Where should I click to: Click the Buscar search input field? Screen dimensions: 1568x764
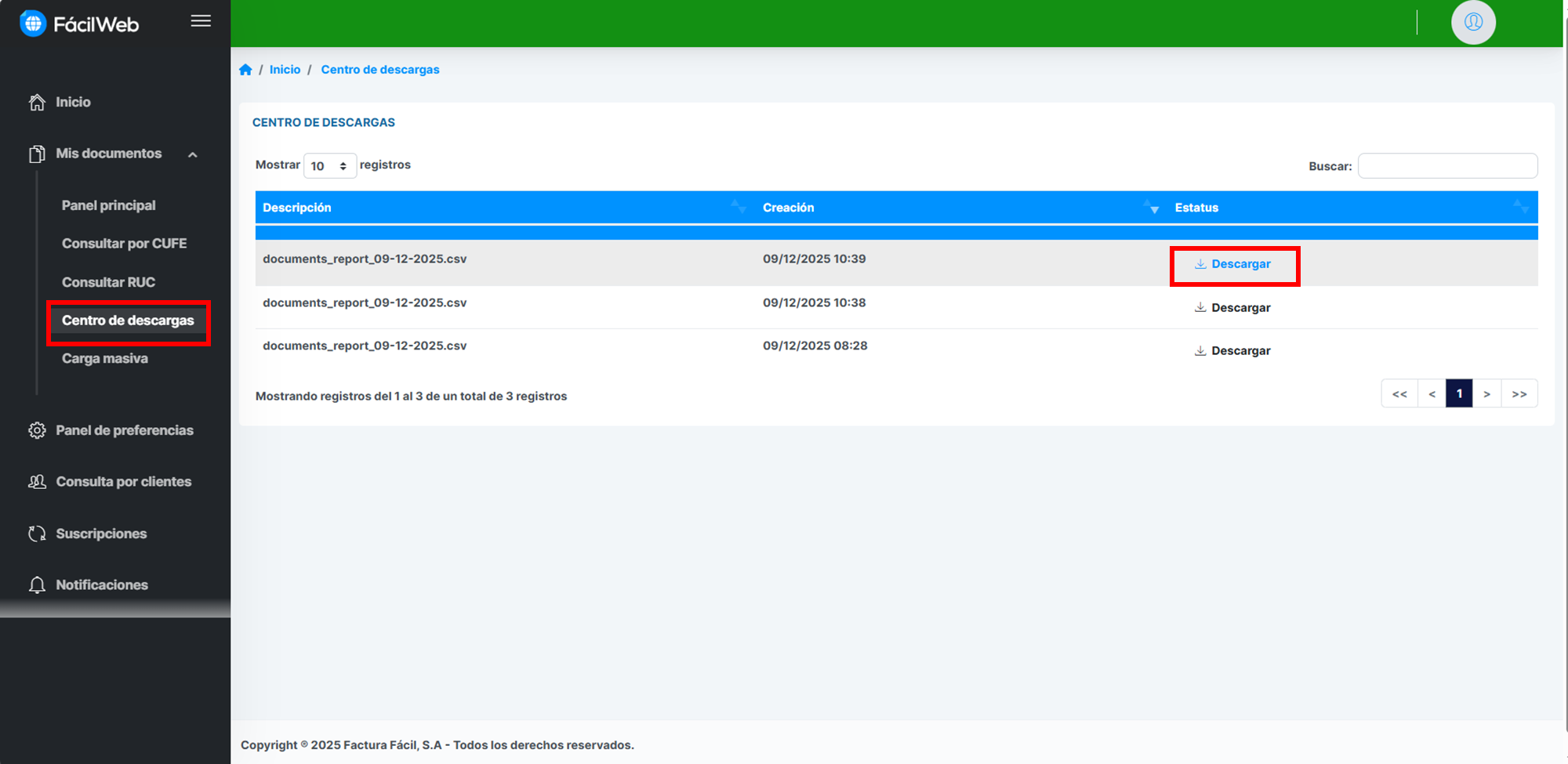coord(1447,166)
